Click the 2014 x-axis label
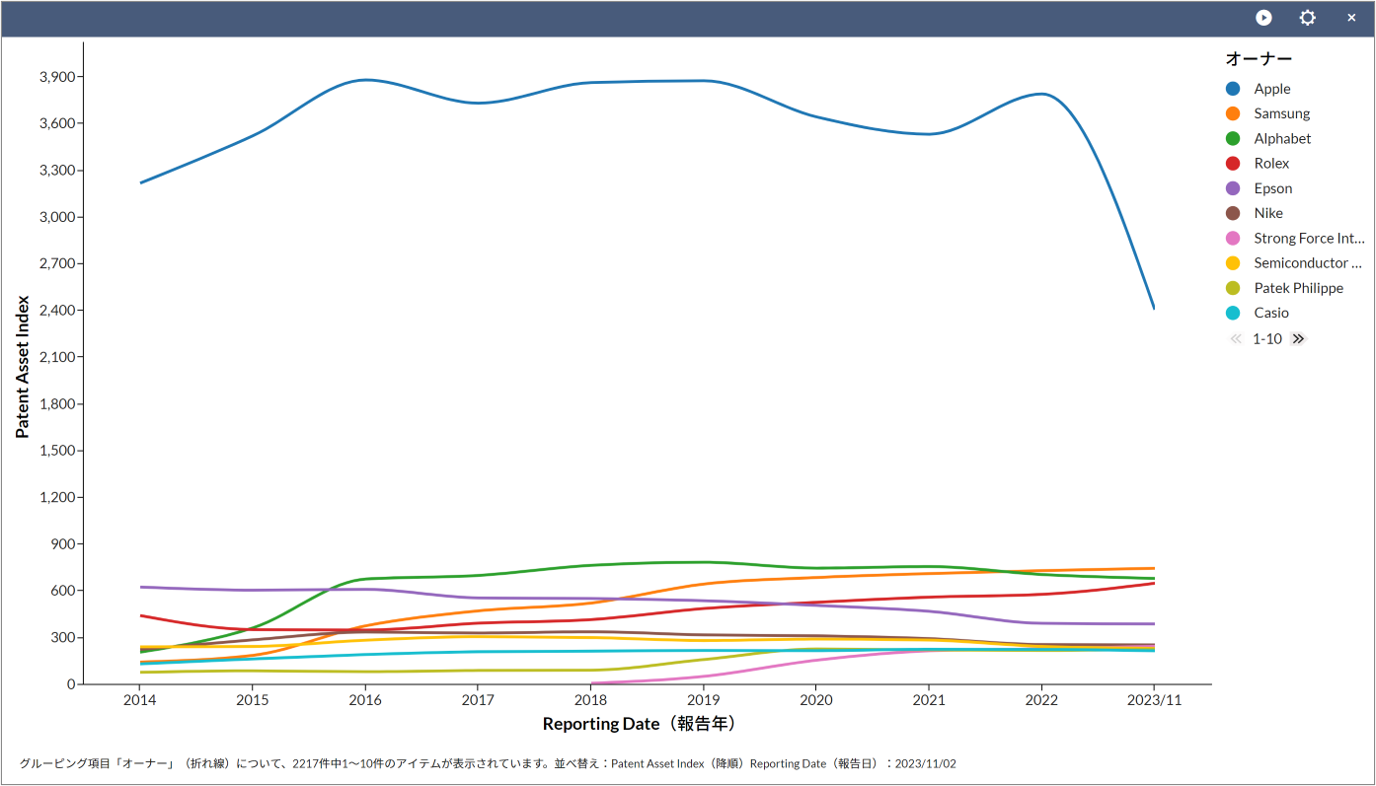 pos(139,700)
